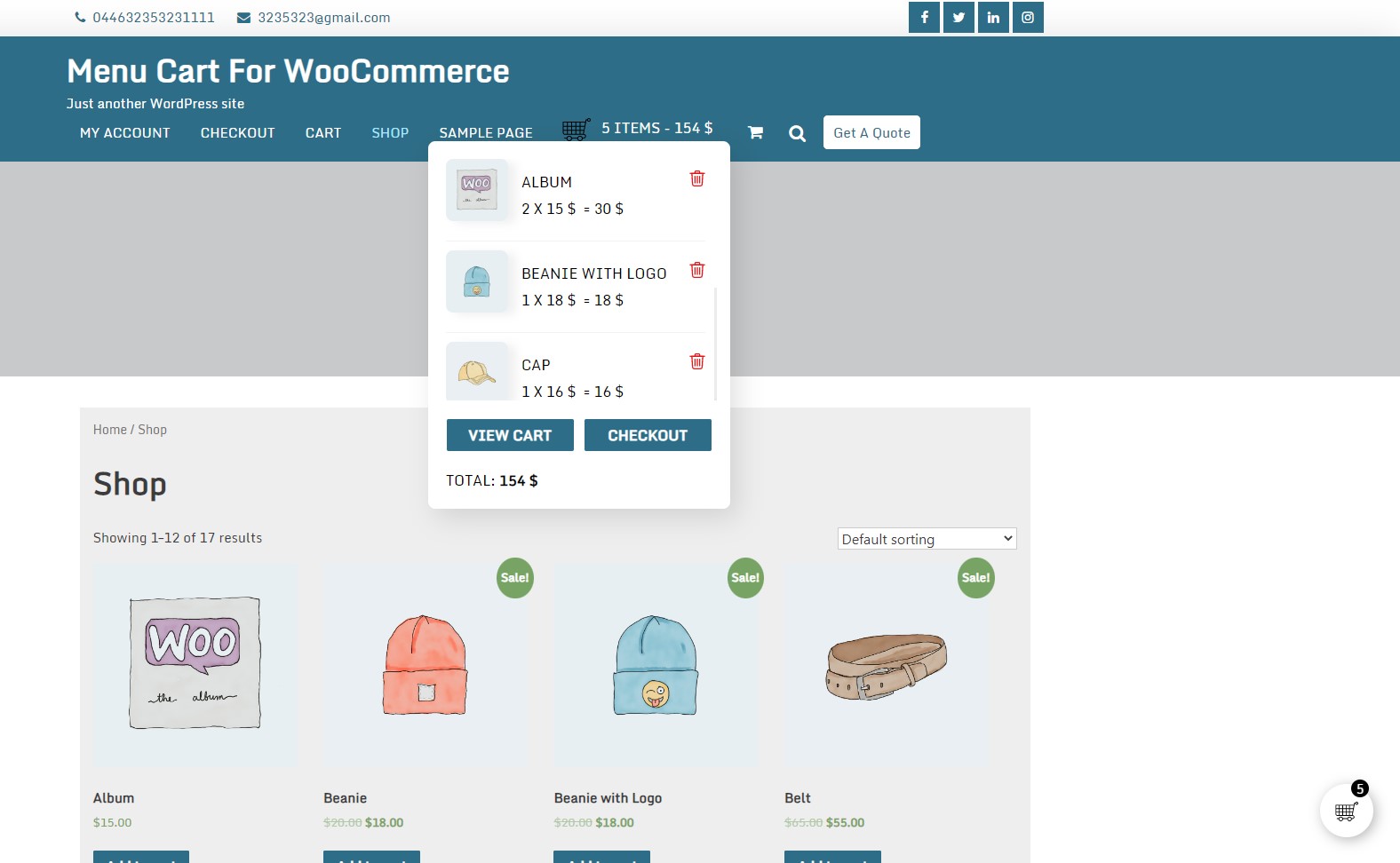Viewport: 1400px width, 863px height.
Task: Remove Beanie with Logo from cart
Action: (697, 270)
